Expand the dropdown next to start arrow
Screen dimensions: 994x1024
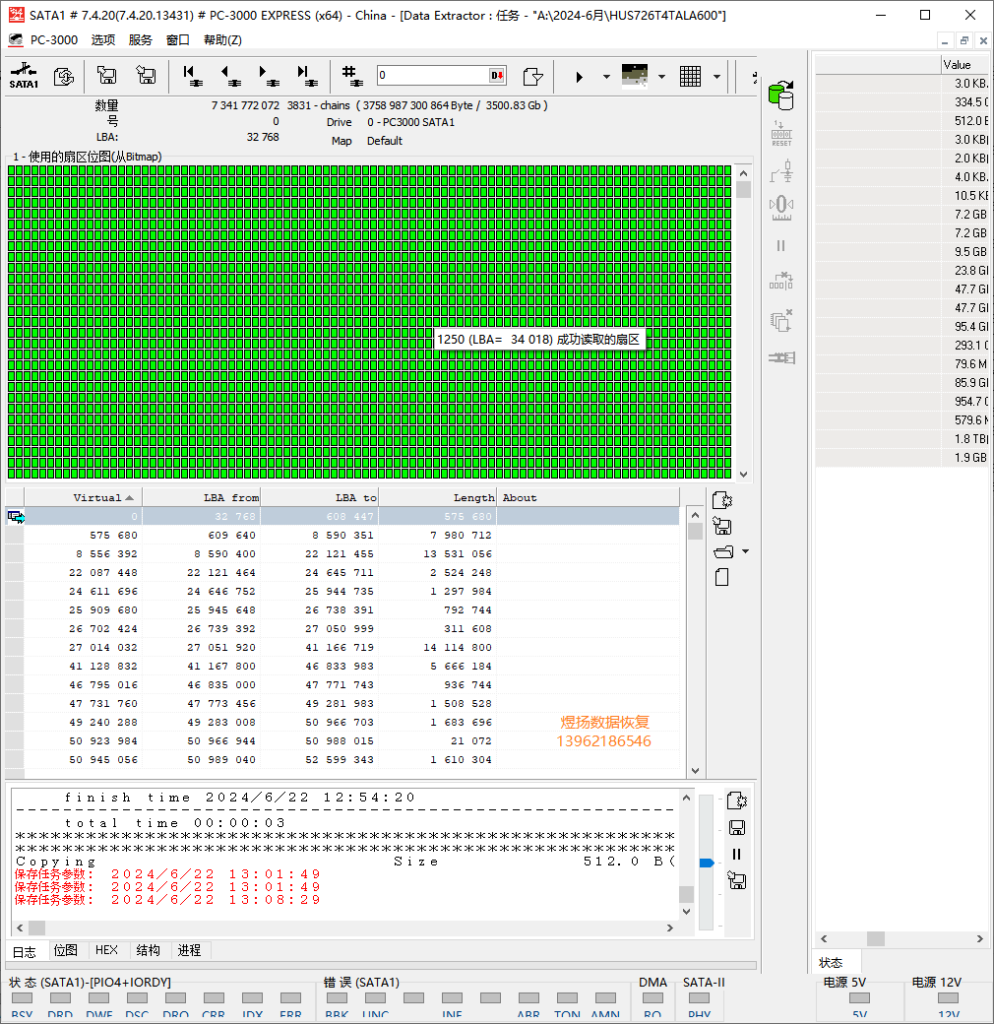[606, 77]
